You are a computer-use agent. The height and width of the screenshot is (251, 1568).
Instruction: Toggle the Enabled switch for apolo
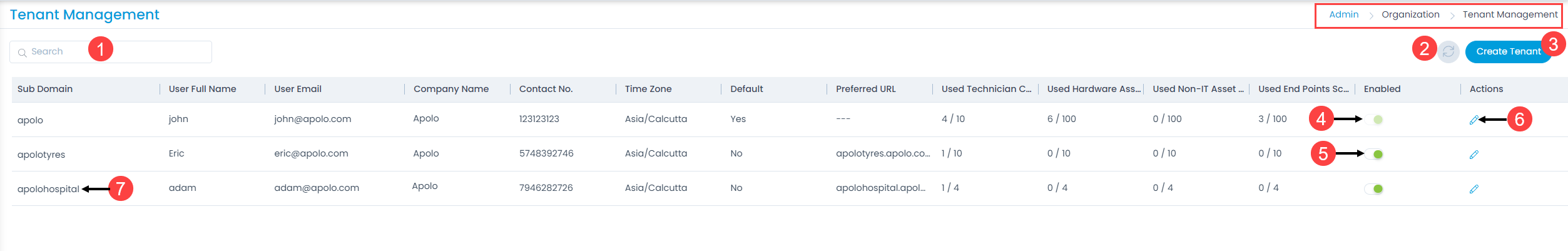1374,120
